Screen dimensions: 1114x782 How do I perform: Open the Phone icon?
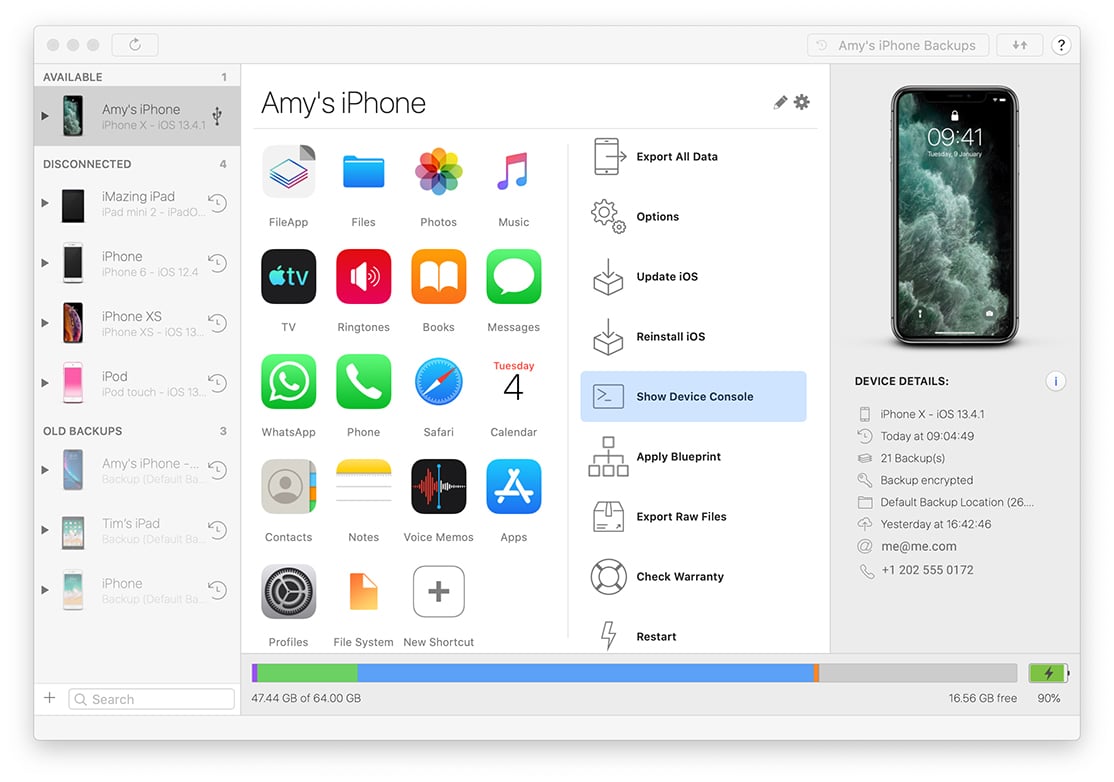coord(364,382)
